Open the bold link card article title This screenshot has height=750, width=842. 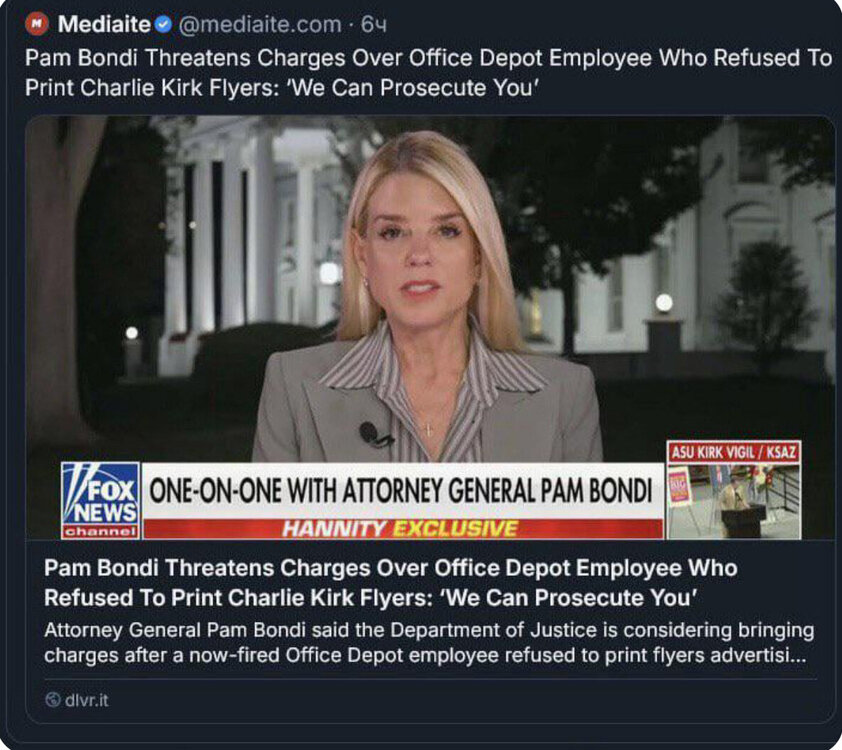click(390, 582)
